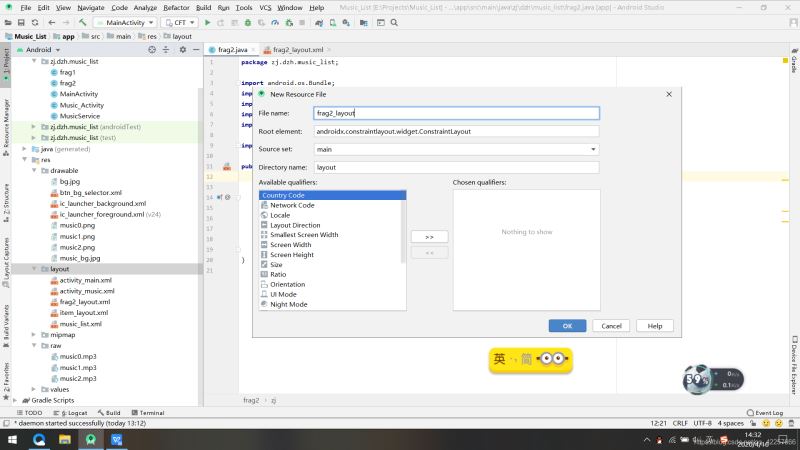Image resolution: width=800 pixels, height=450 pixels.
Task: Open the Source set dropdown
Action: (593, 149)
